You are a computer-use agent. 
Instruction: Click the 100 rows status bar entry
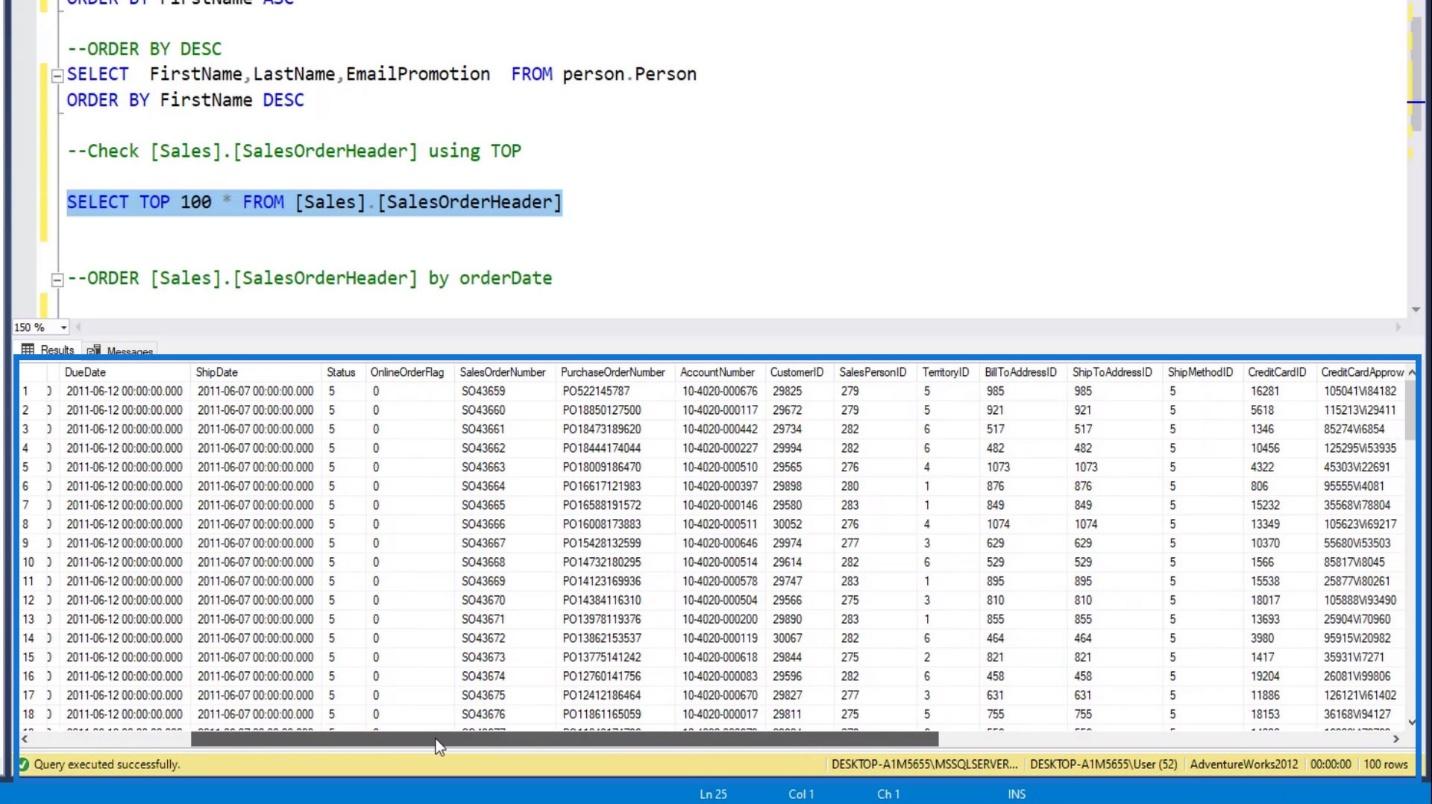(1385, 764)
